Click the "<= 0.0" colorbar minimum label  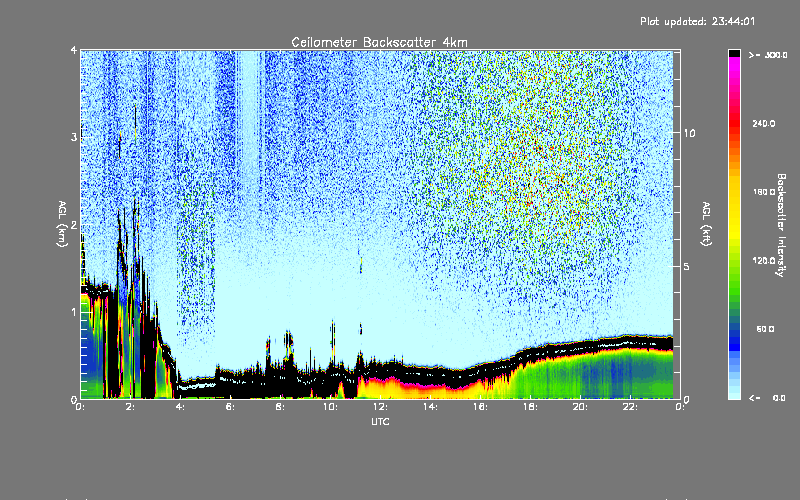point(767,398)
